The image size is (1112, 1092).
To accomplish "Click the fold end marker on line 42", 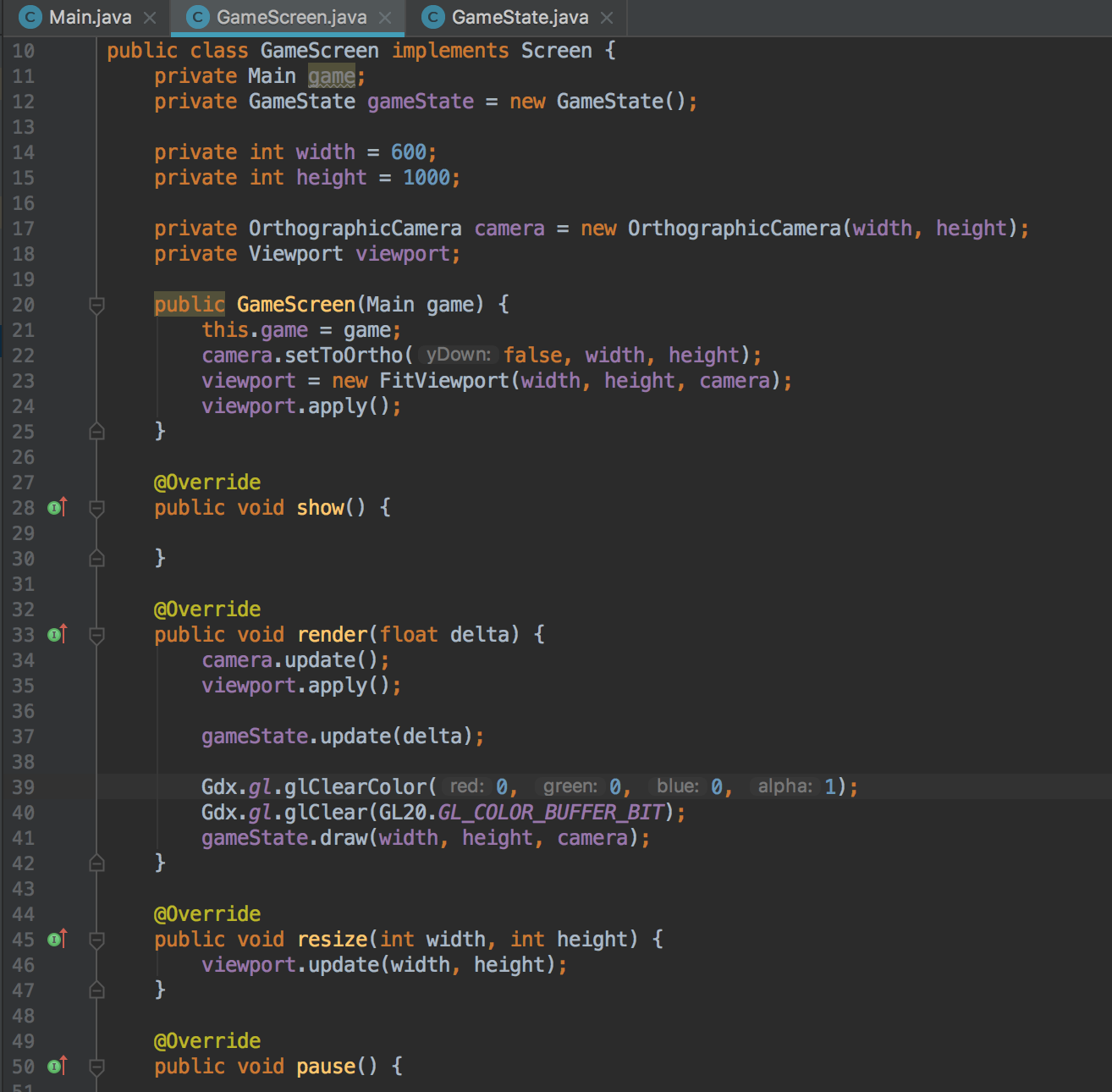I will click(x=97, y=863).
